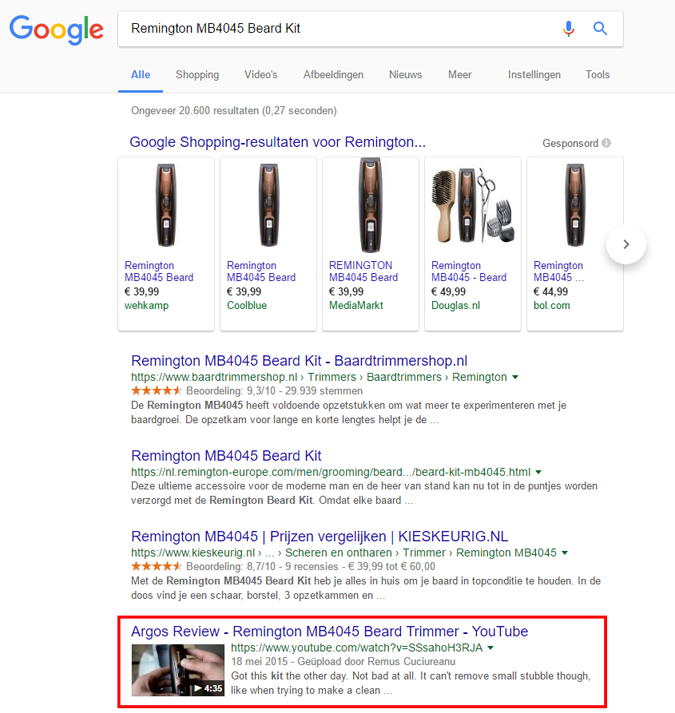
Task: Click the € 49,99 price
Action: tap(448, 291)
